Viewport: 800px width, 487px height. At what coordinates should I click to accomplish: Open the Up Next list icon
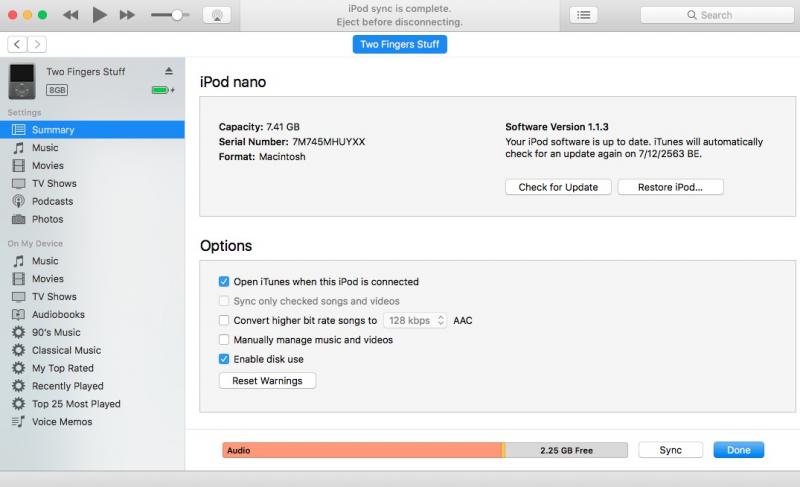click(583, 15)
